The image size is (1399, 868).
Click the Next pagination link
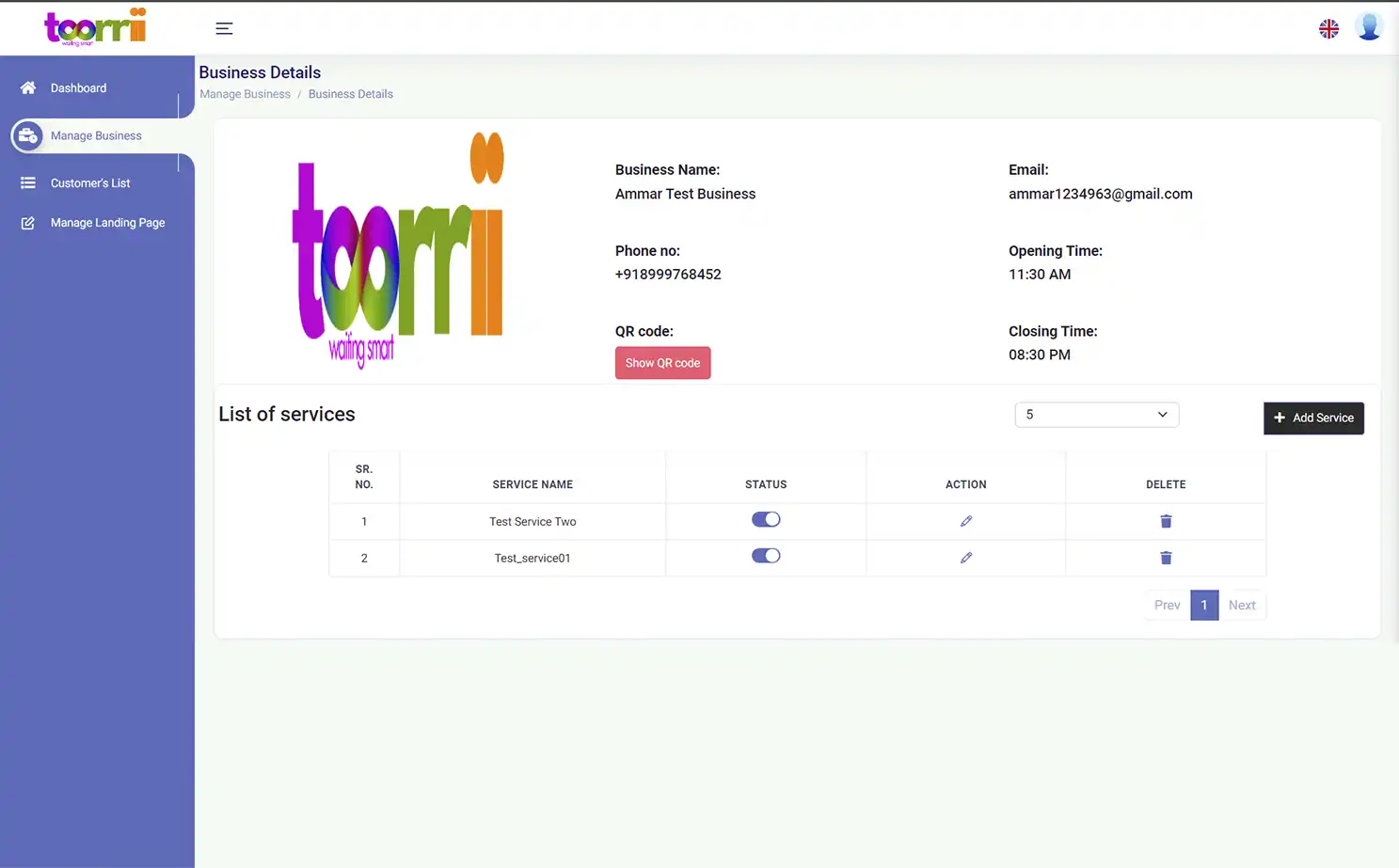point(1242,605)
